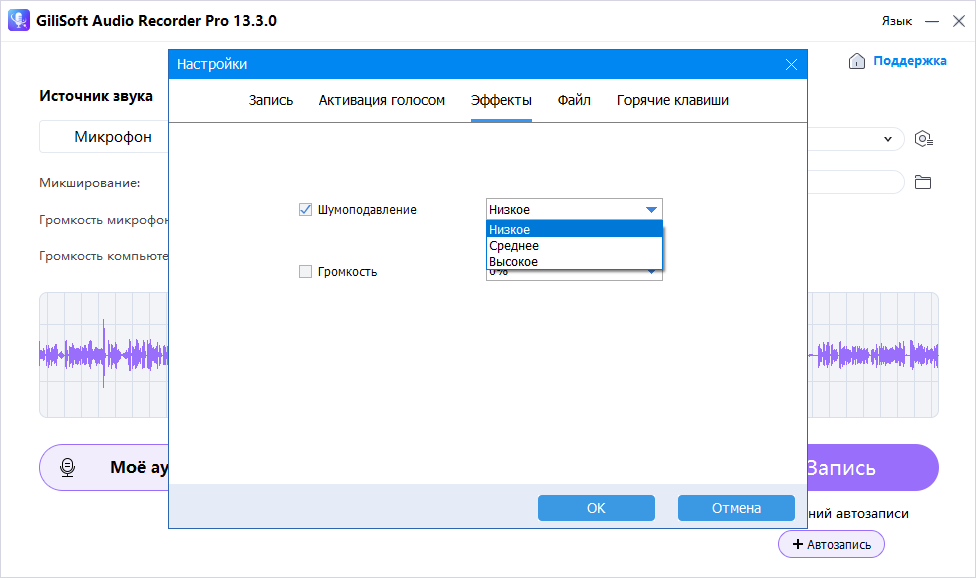This screenshot has height=578, width=976.
Task: Select Среднее in the dropdown list
Action: coord(574,246)
